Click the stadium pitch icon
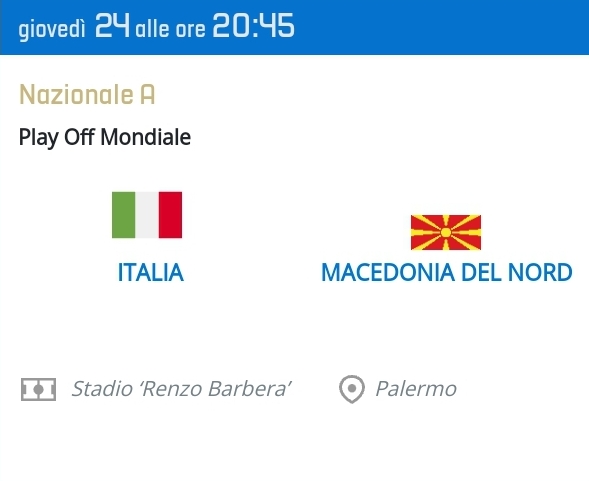Image resolution: width=589 pixels, height=481 pixels. pyautogui.click(x=38, y=389)
